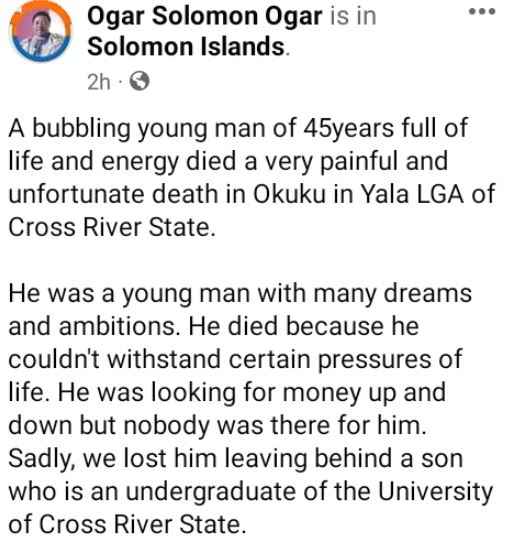Click the globe public privacy icon

click(x=139, y=82)
